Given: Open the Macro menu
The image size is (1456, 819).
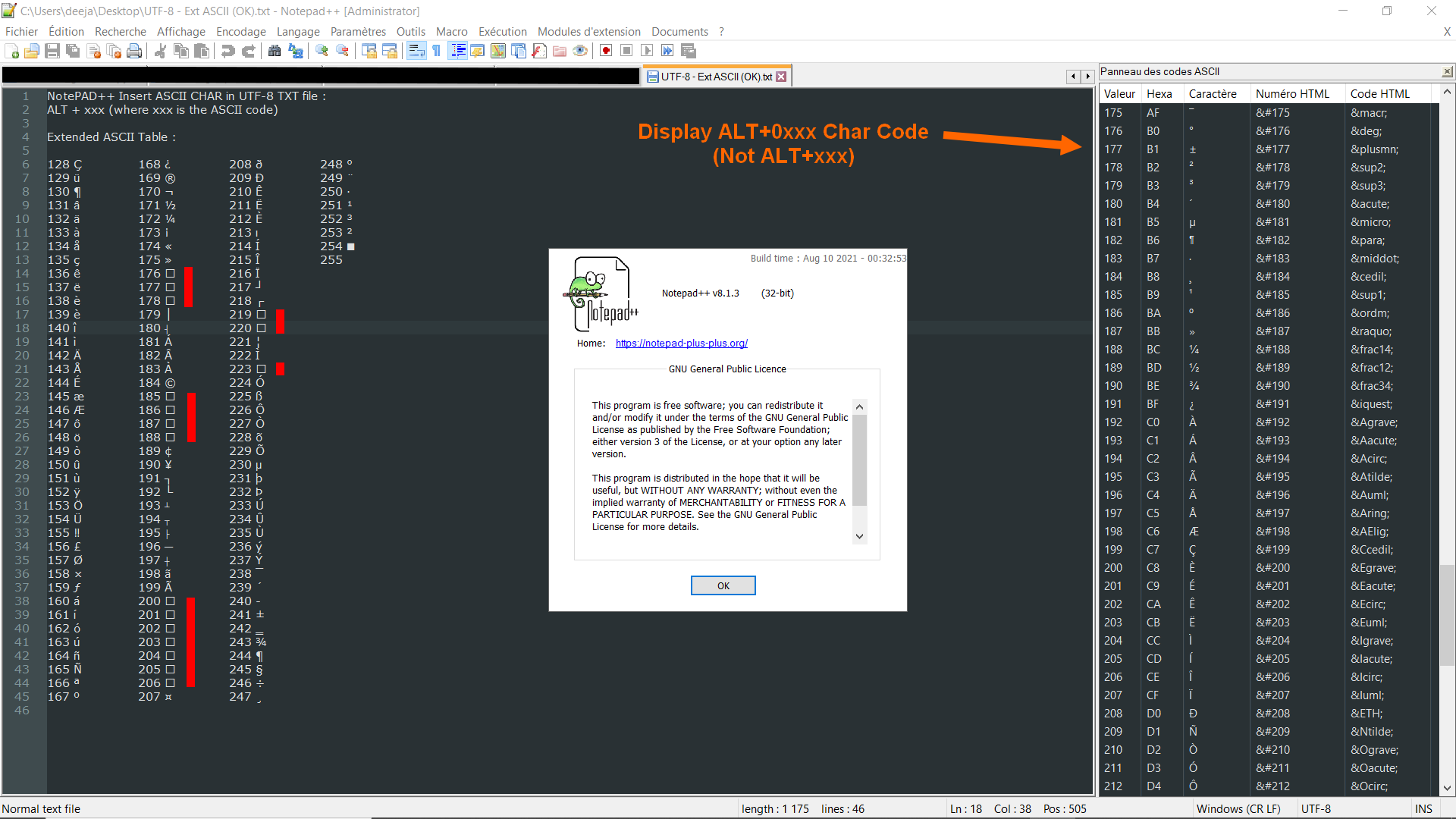Looking at the screenshot, I should coord(452,32).
